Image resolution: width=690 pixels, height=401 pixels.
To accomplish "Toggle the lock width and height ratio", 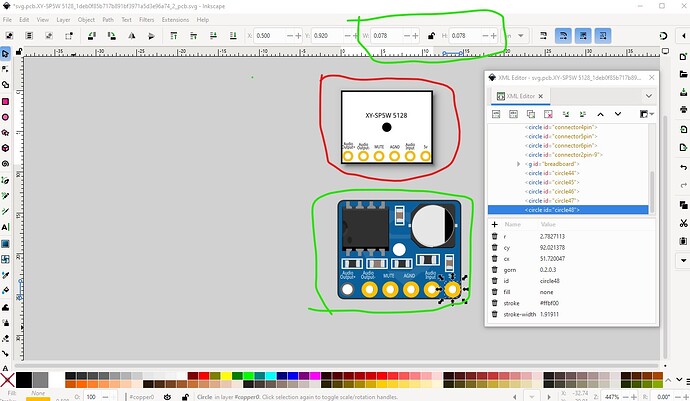I will tap(430, 35).
